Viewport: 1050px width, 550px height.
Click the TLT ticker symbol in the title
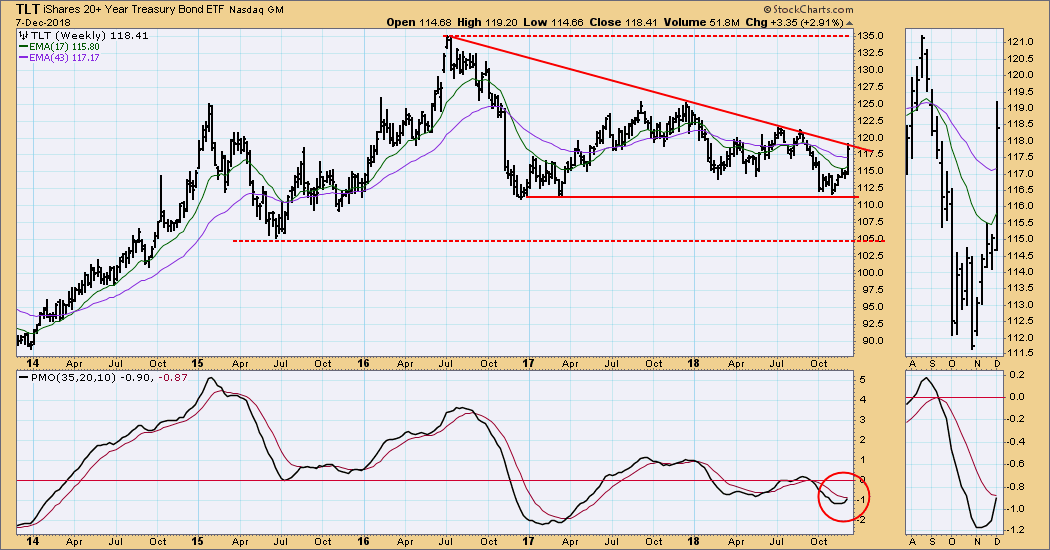click(x=27, y=9)
